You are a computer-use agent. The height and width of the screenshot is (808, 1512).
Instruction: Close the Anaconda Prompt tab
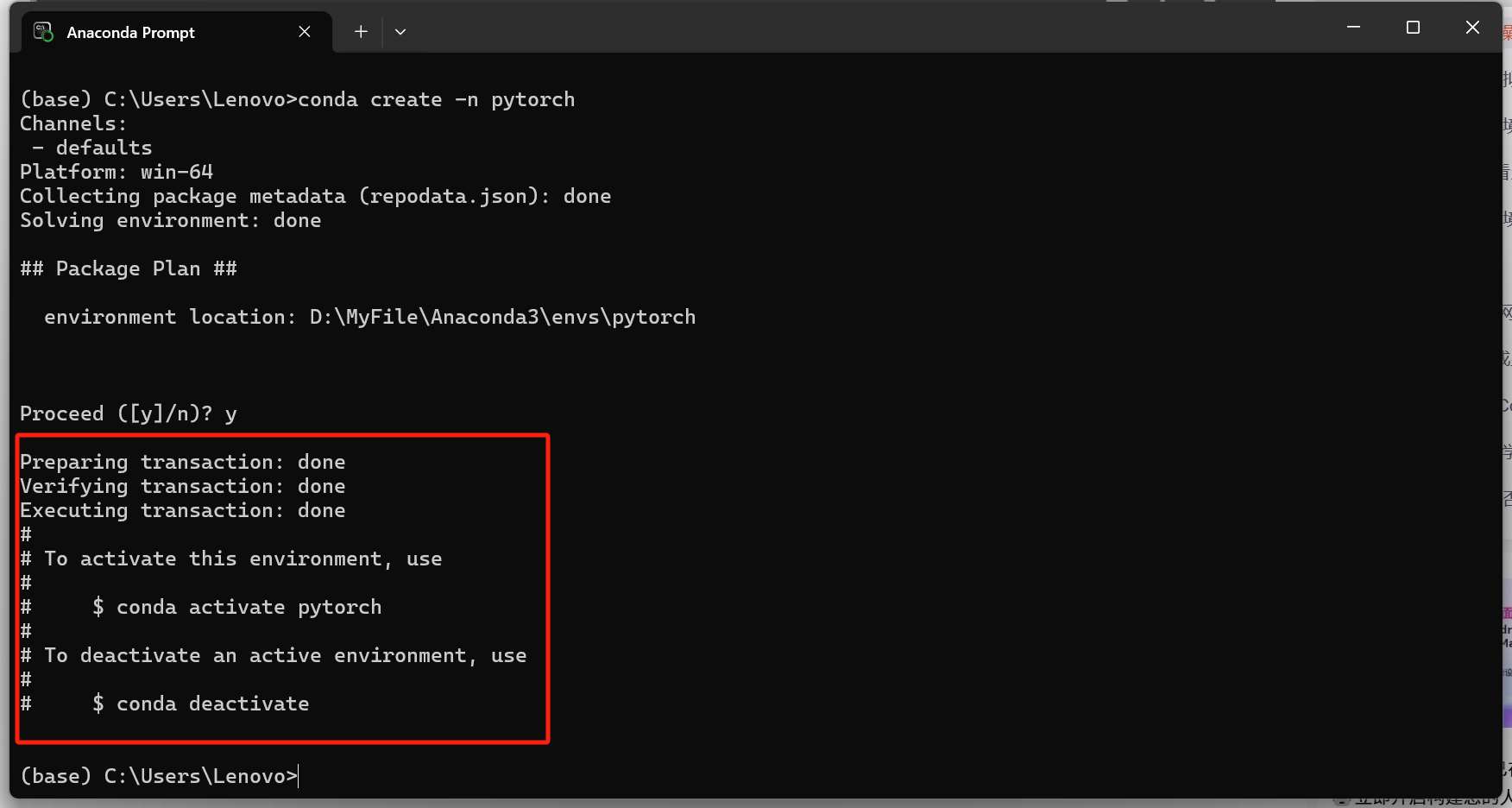tap(305, 32)
